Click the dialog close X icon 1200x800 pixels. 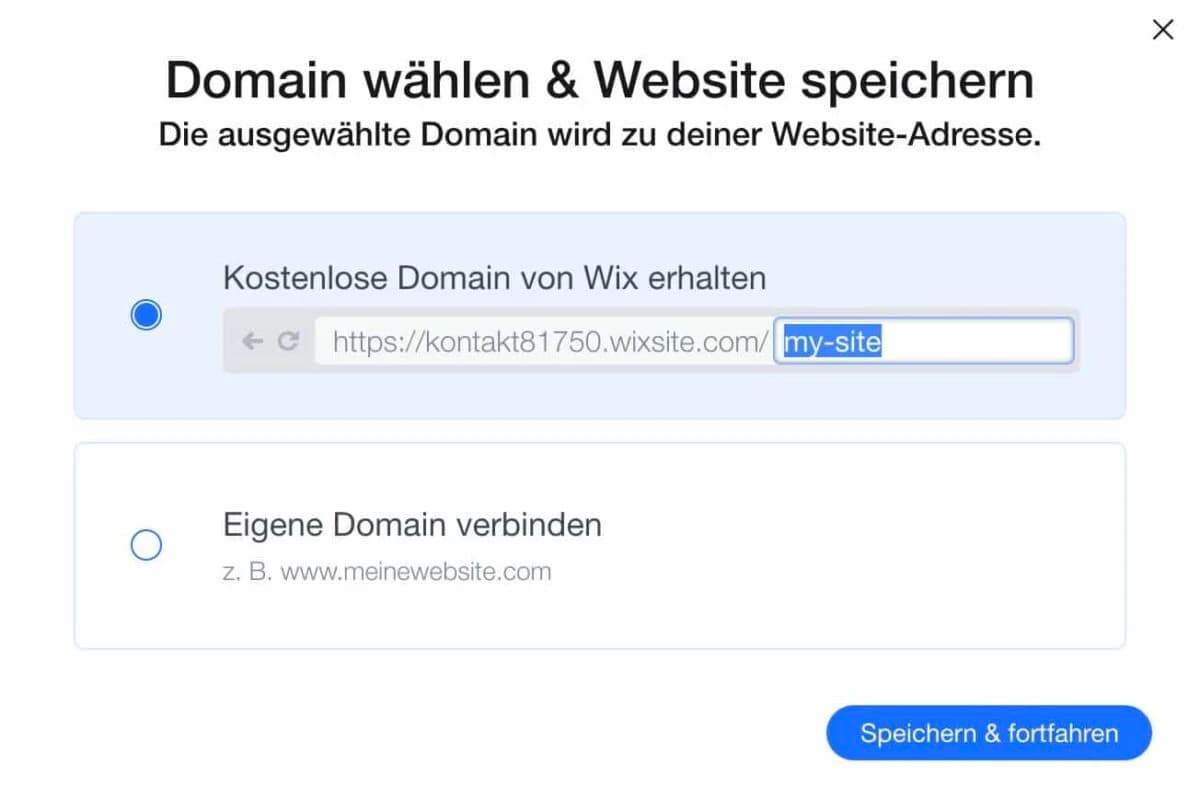point(1162,30)
